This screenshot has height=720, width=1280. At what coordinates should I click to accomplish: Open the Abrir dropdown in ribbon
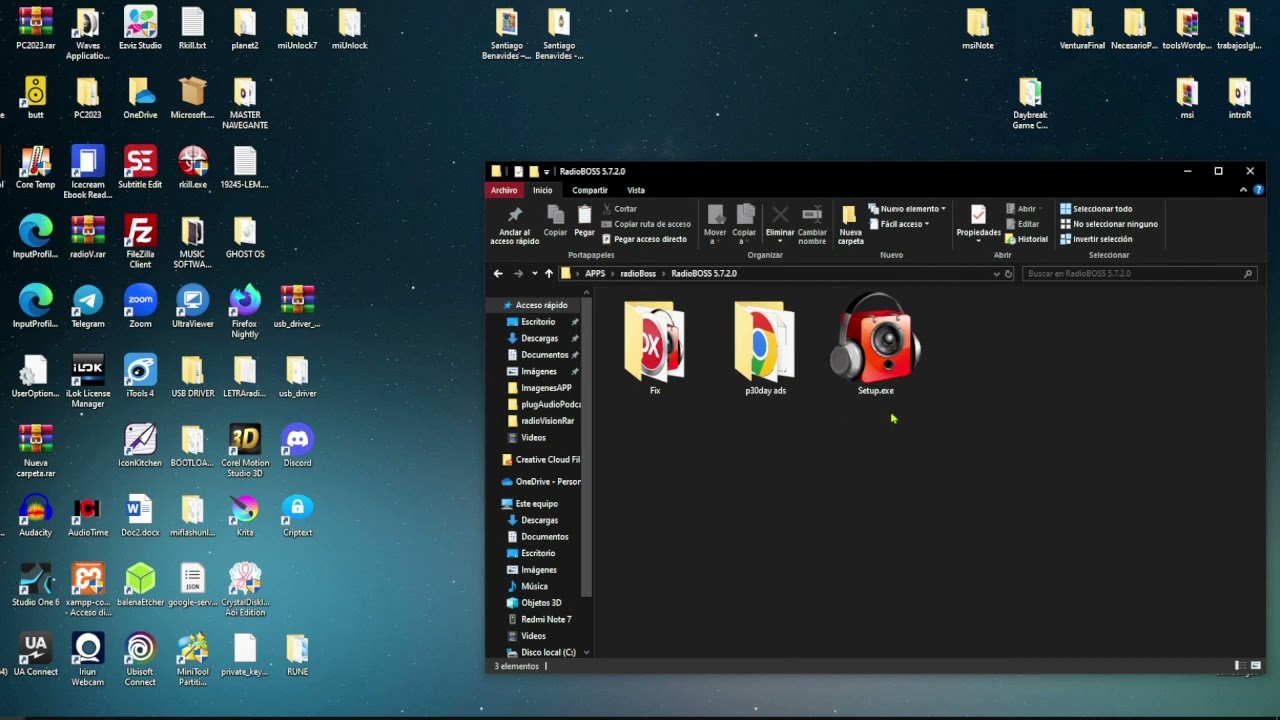point(1025,209)
